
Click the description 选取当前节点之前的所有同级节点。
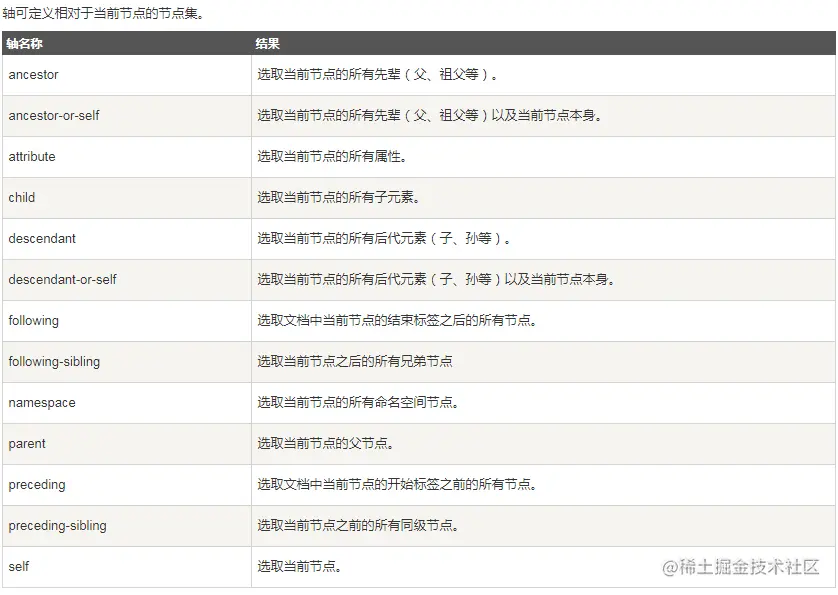[358, 526]
